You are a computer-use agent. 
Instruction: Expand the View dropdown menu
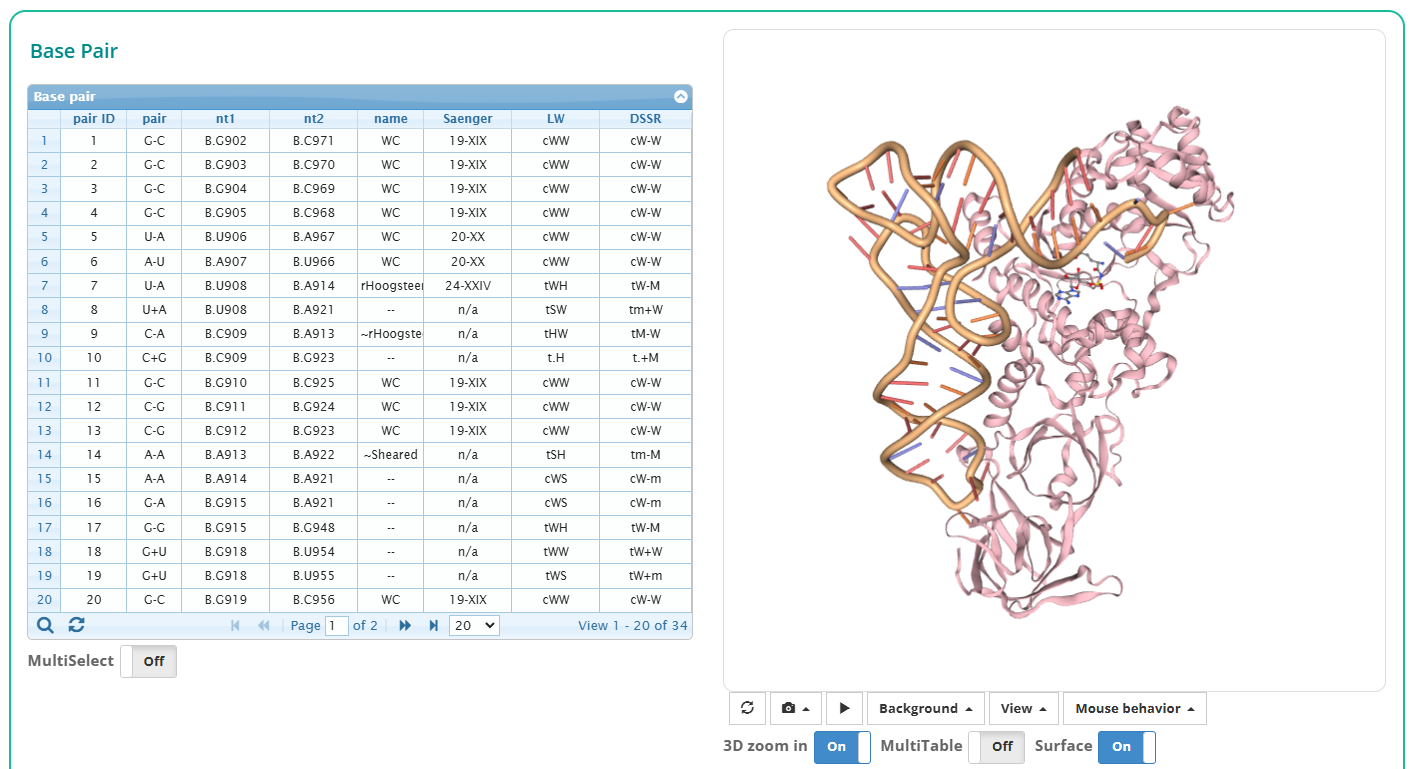tap(1023, 708)
